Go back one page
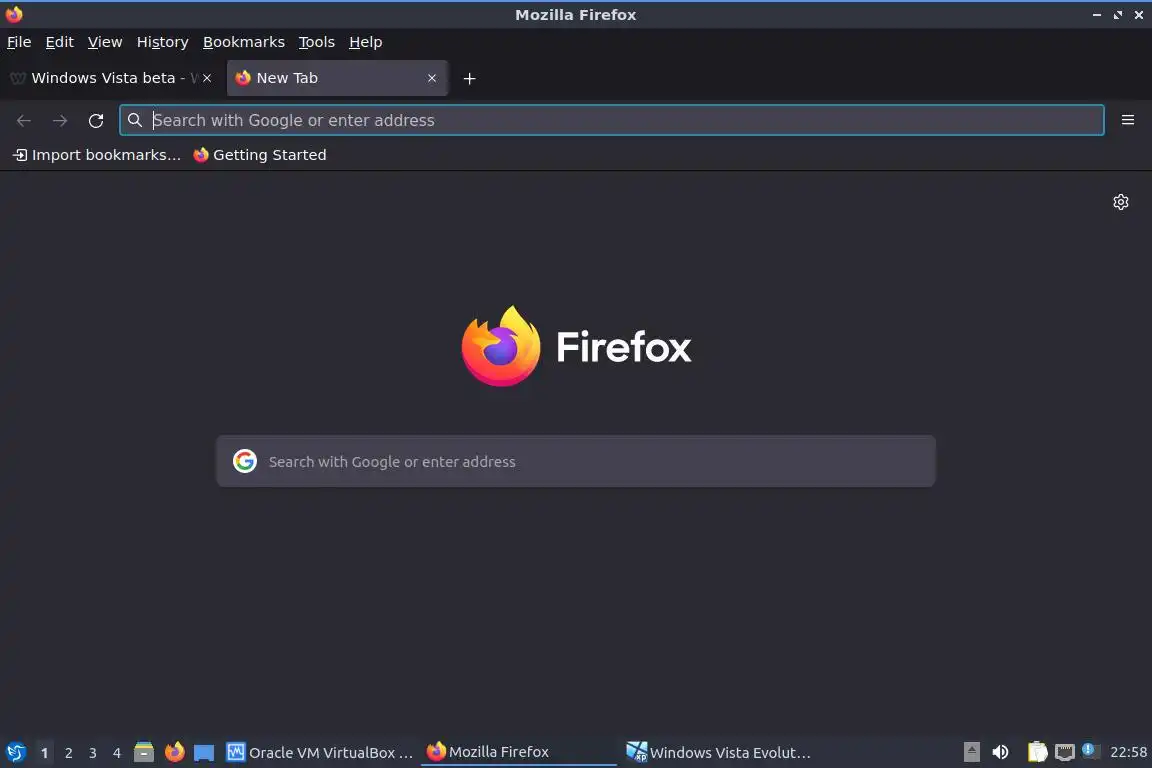 [x=24, y=121]
